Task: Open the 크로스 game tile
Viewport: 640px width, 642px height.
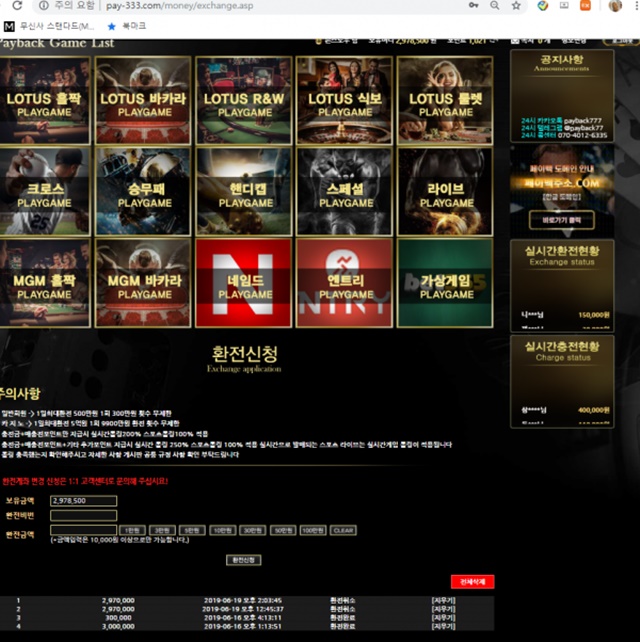Action: pyautogui.click(x=45, y=192)
